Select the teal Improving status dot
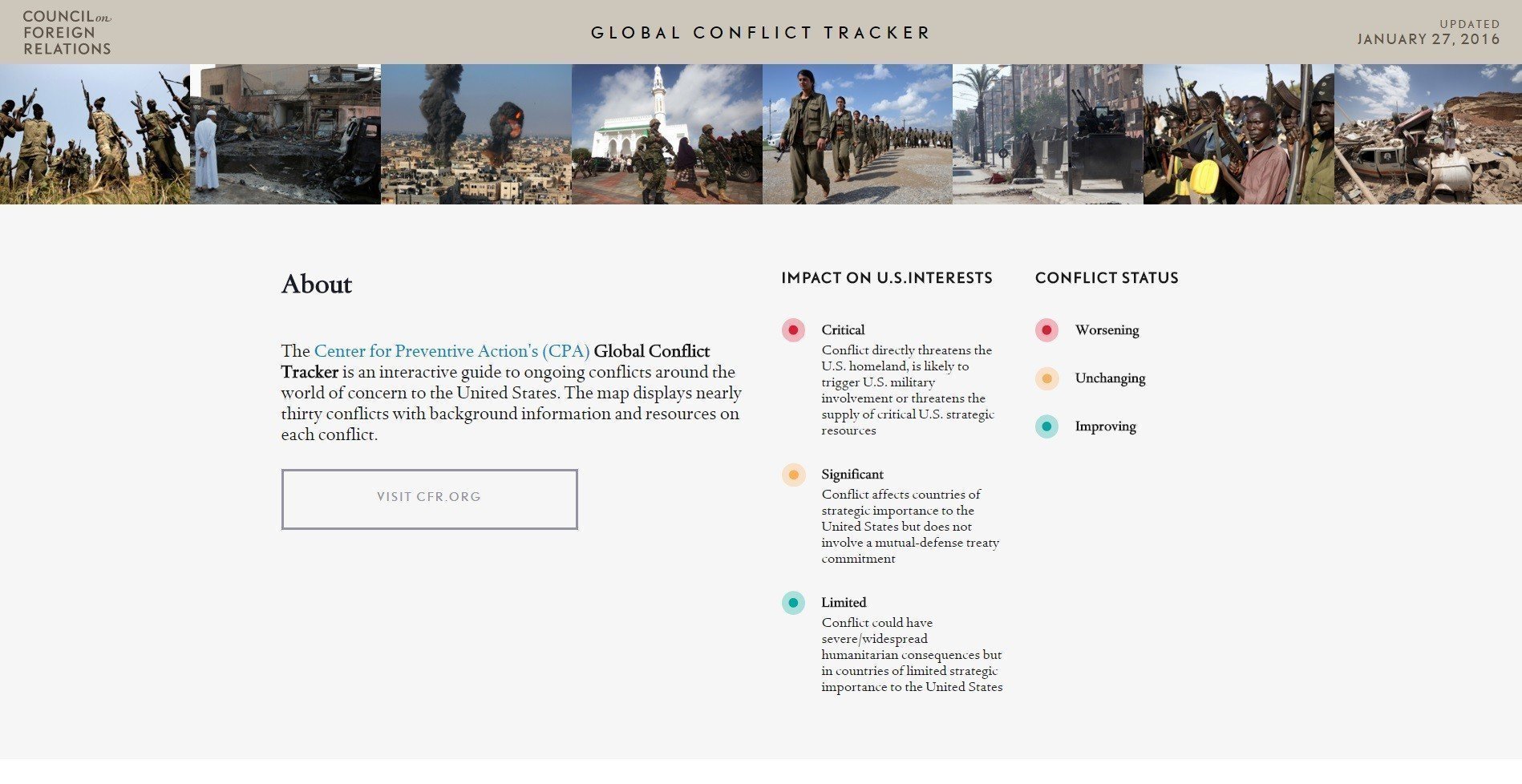Screen dimensions: 1522x784 tap(1046, 426)
